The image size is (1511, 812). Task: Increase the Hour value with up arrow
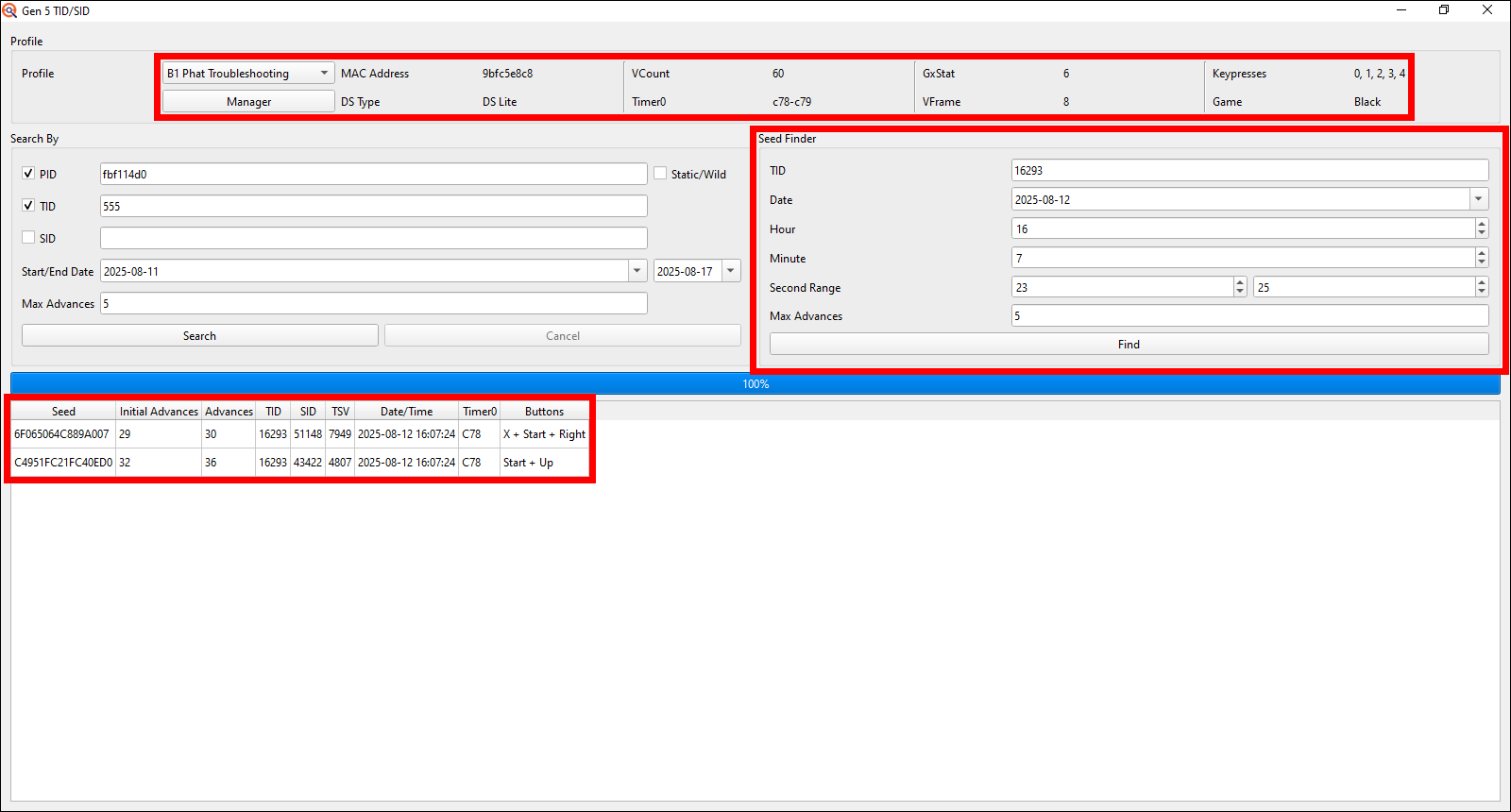tap(1481, 224)
